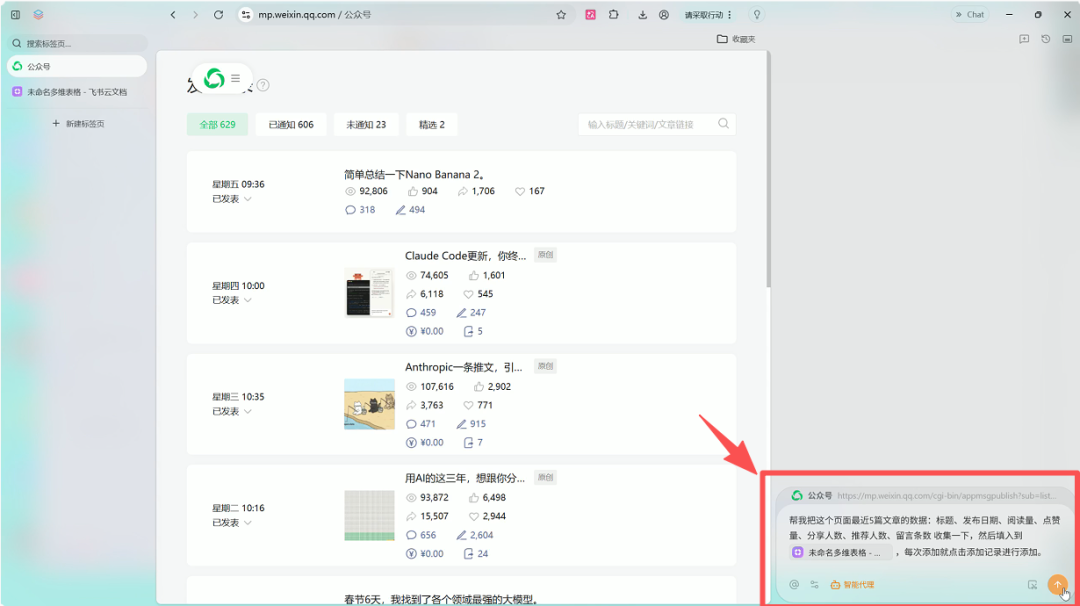
Task: Click inside the 输入标题/关键词 search field
Action: coord(645,124)
